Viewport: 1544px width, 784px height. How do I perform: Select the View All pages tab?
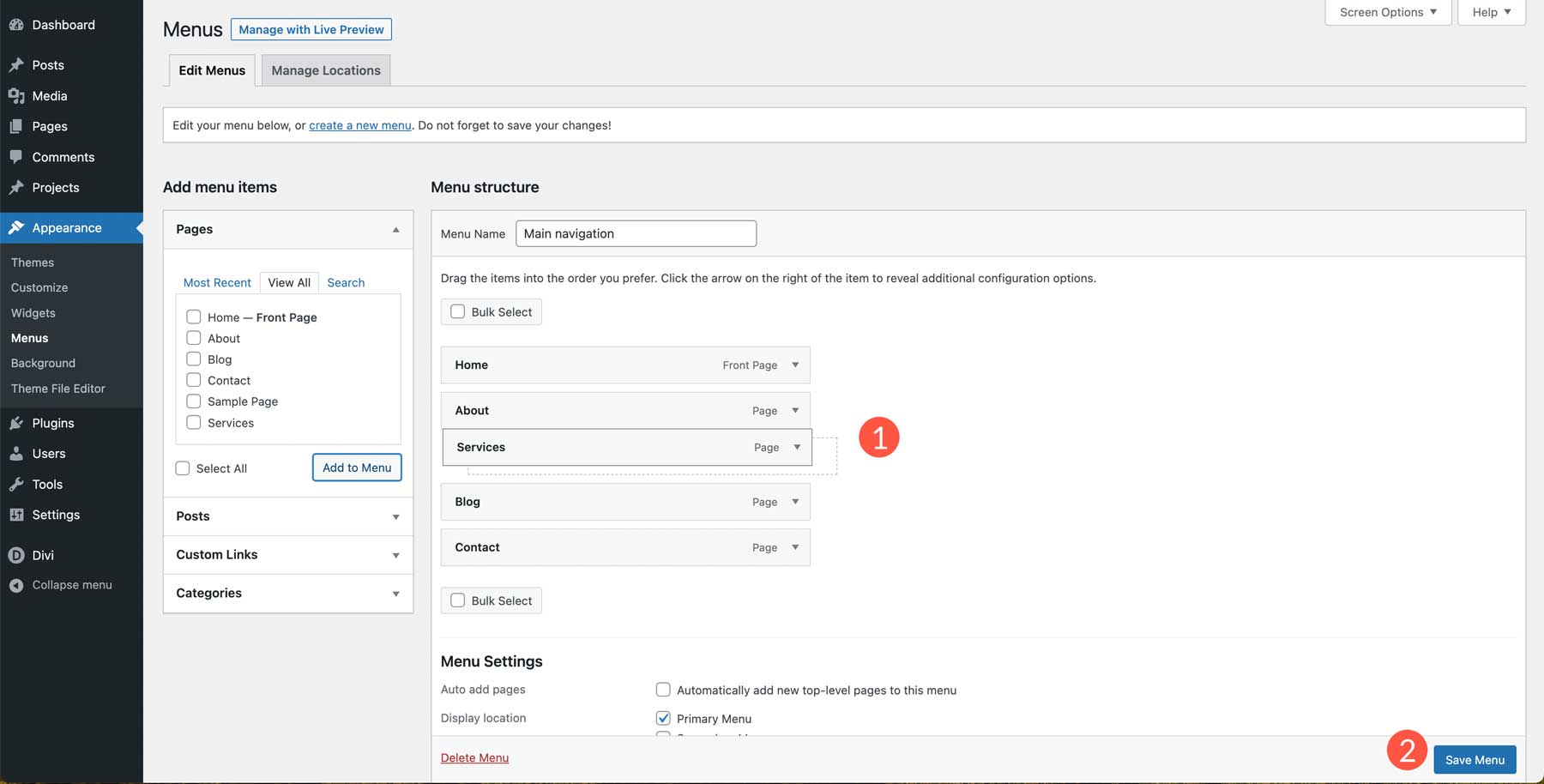pos(289,283)
